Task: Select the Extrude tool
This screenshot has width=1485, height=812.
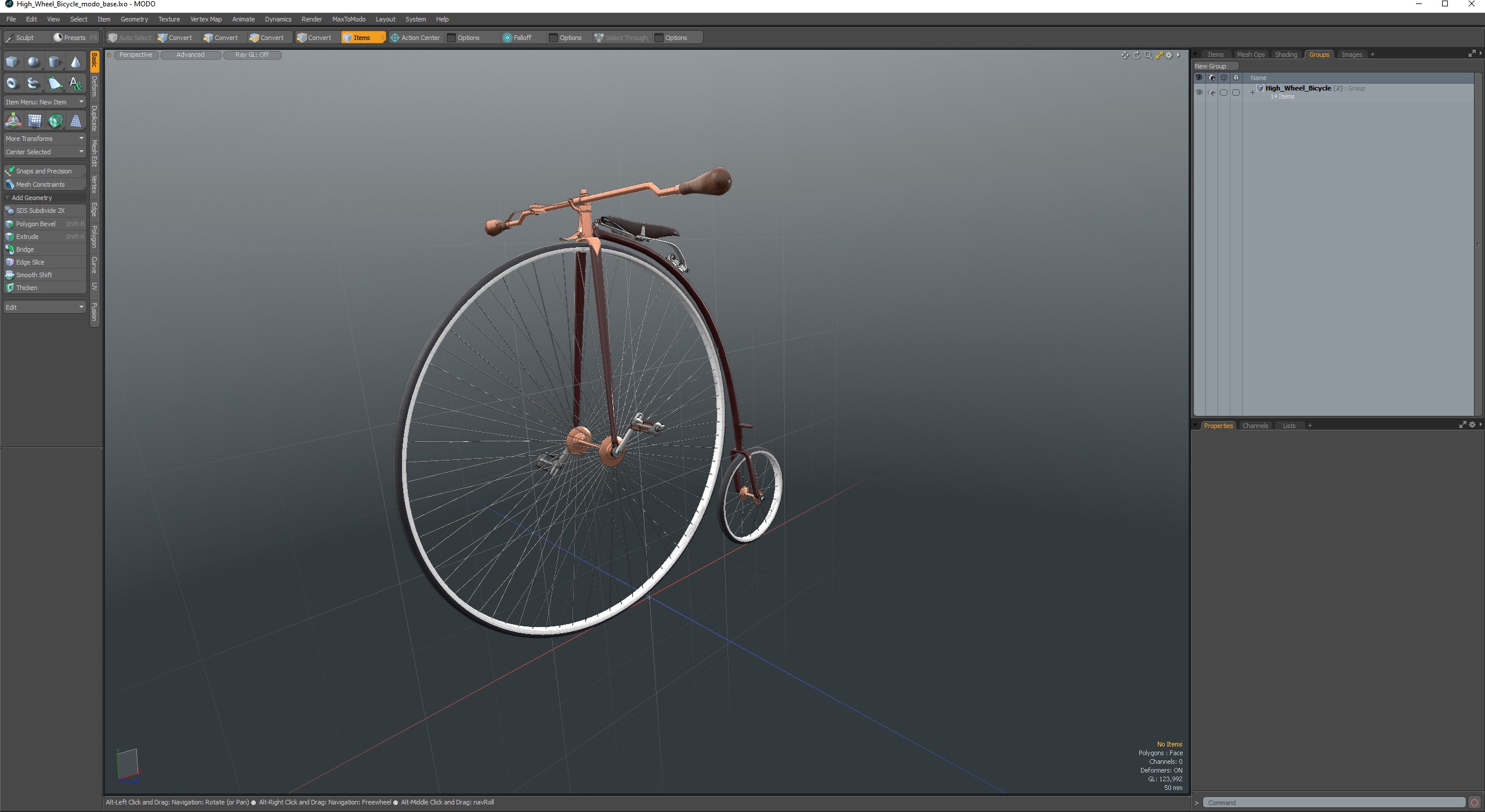Action: 28,236
